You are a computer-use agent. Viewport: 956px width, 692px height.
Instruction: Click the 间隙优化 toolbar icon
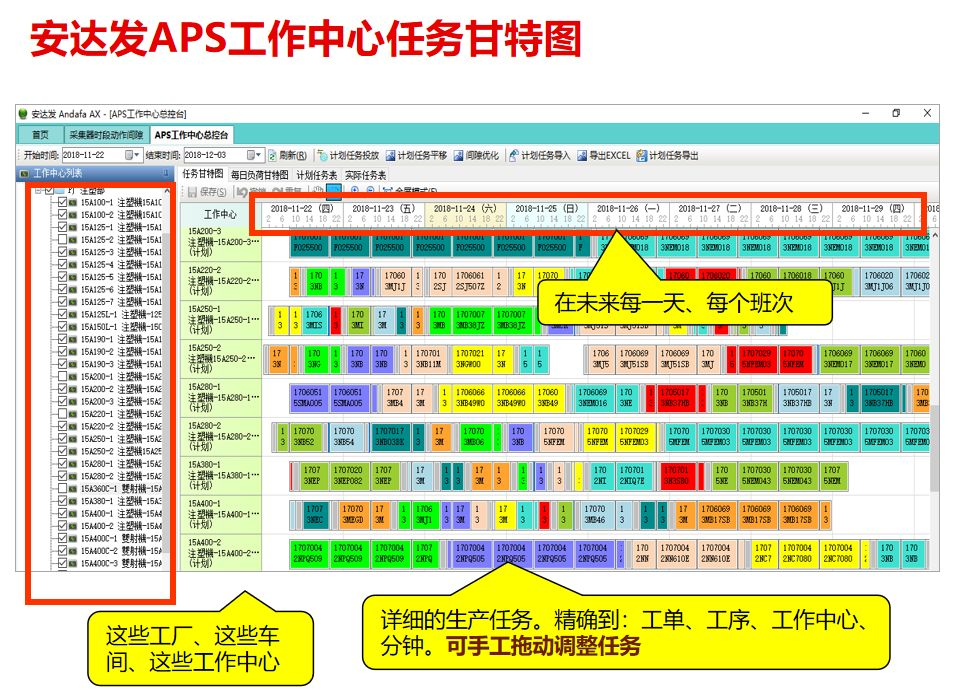pos(458,155)
